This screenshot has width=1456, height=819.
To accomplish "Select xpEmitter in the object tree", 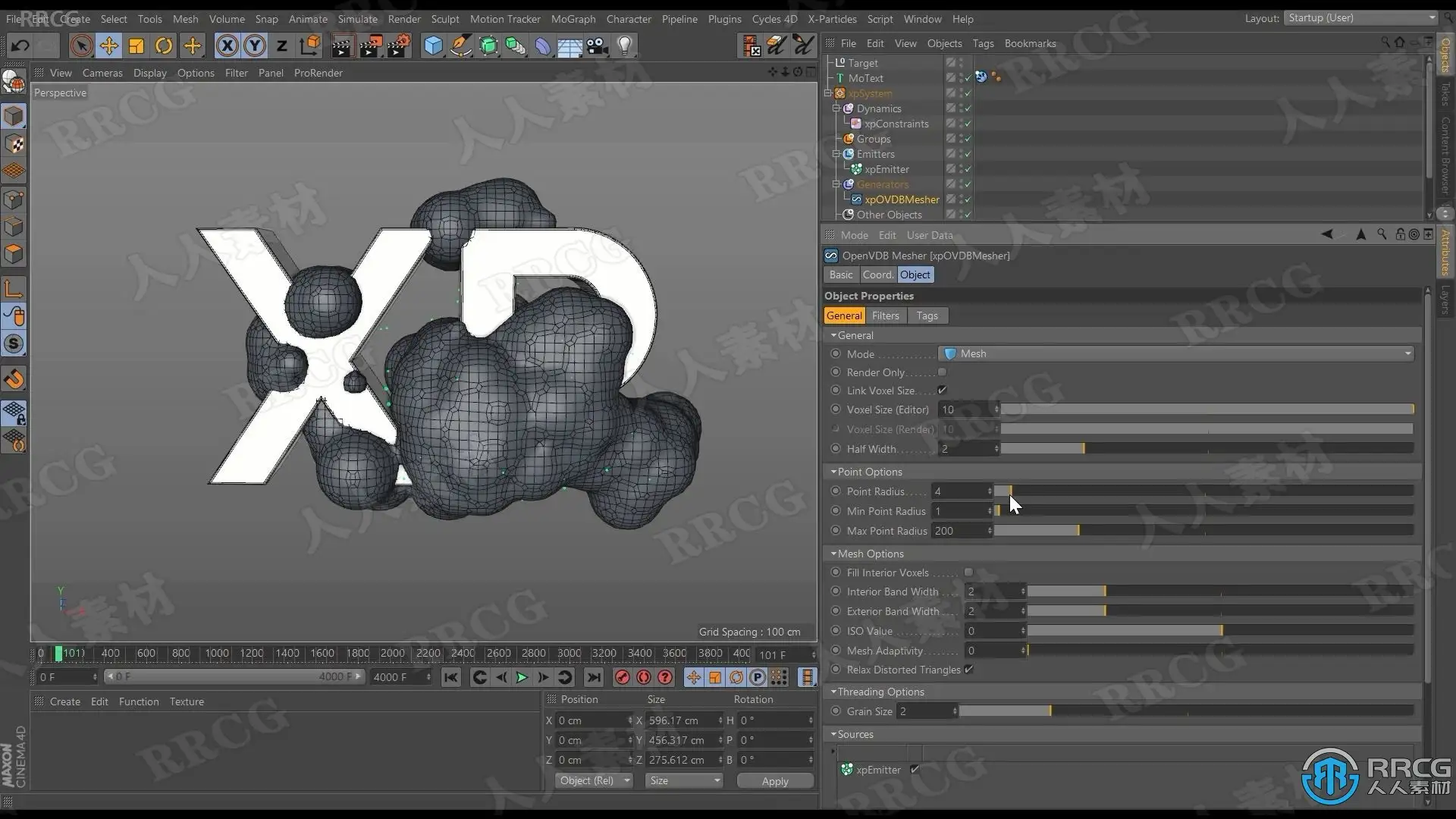I will 886,169.
